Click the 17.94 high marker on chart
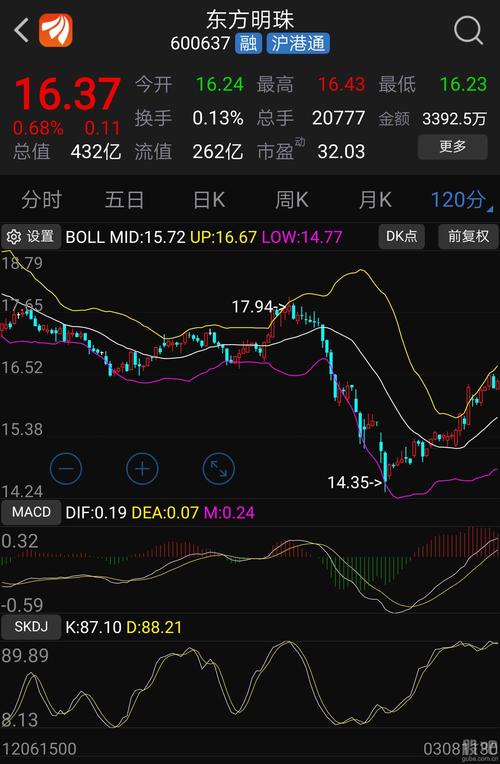Screen dimensions: 500x764 click(x=258, y=307)
